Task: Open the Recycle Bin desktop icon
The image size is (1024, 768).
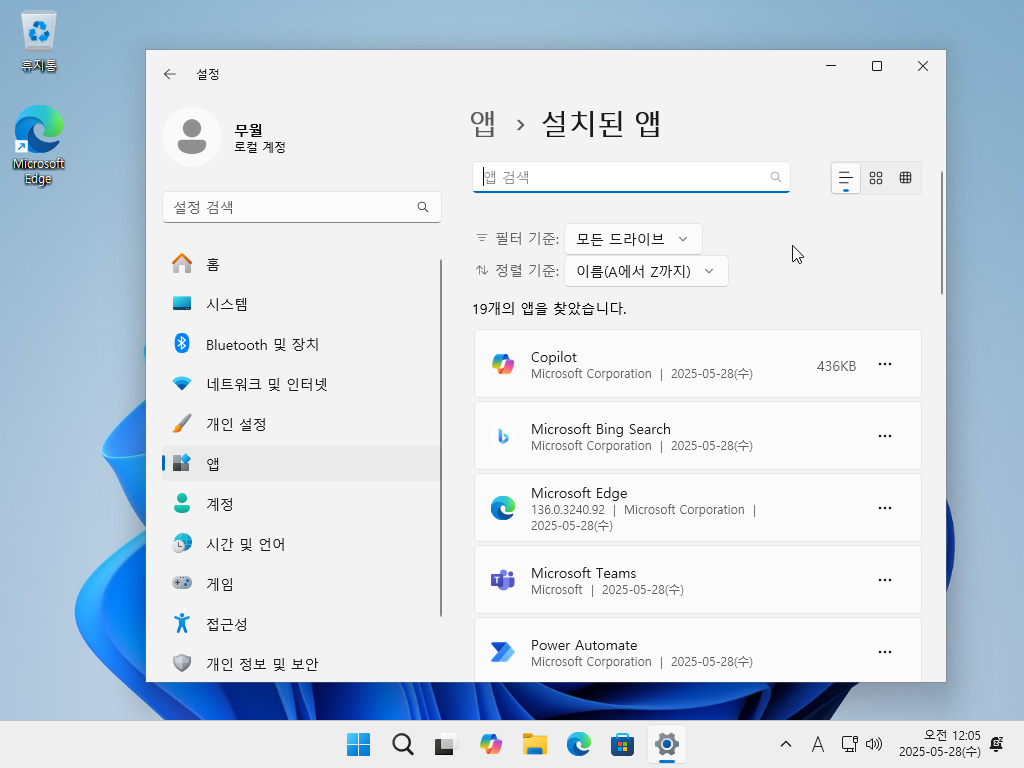Action: pyautogui.click(x=39, y=40)
